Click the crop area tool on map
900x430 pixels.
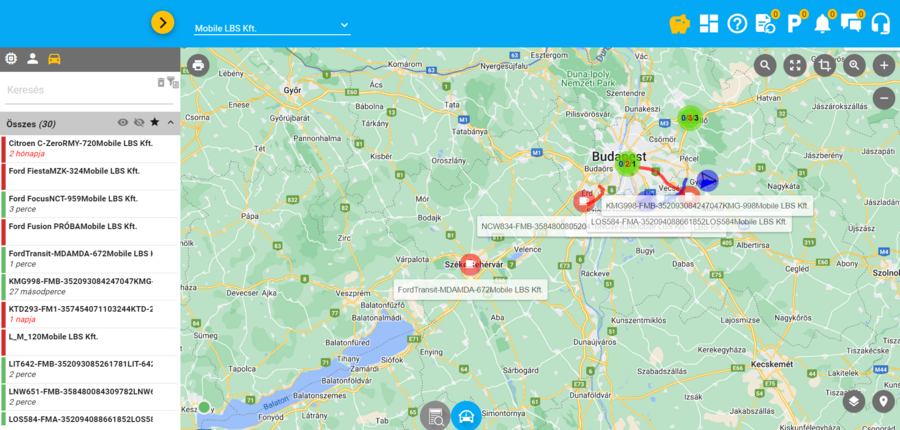point(824,65)
